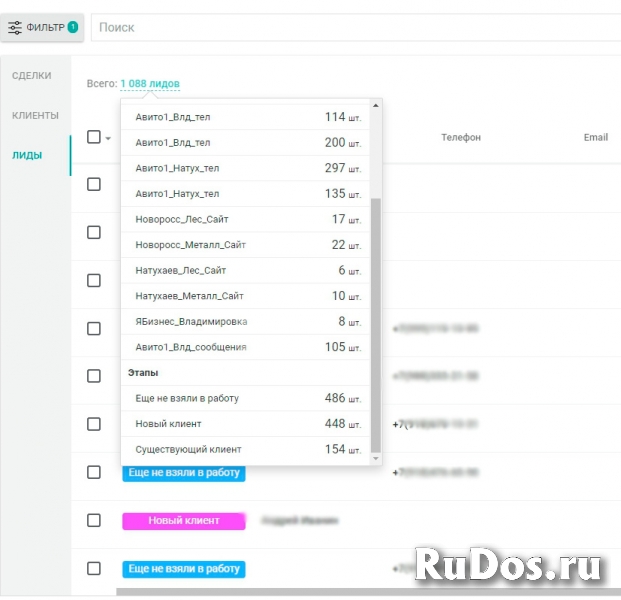The image size is (621, 600).
Task: Switch to the Клиенты tab
Action: (35, 115)
